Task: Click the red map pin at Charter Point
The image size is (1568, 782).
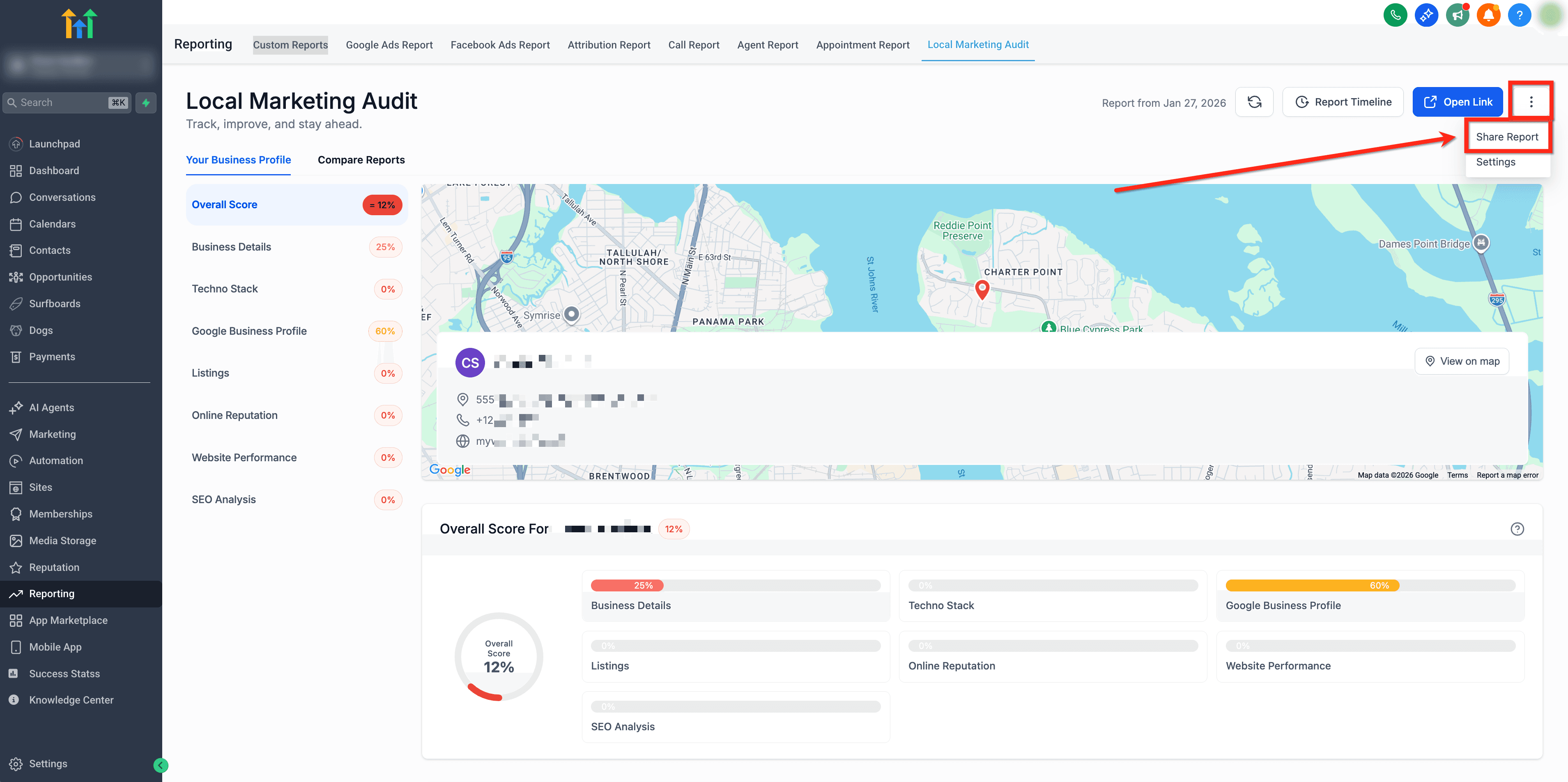Action: click(x=982, y=289)
